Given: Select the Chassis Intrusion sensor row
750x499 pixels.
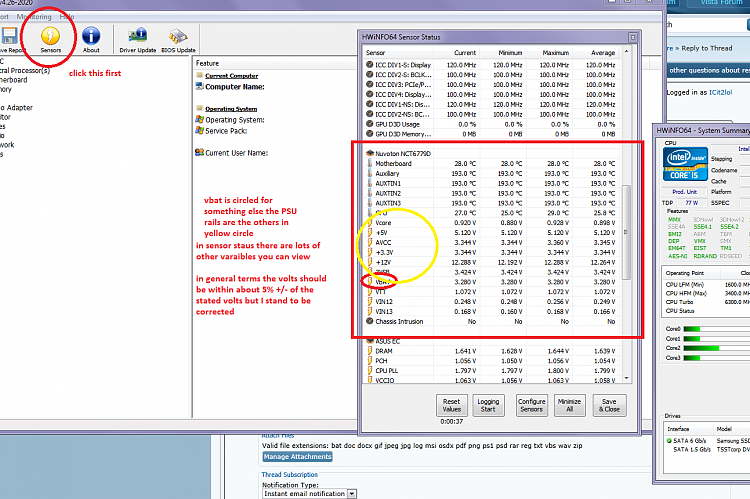Looking at the screenshot, I should point(493,322).
